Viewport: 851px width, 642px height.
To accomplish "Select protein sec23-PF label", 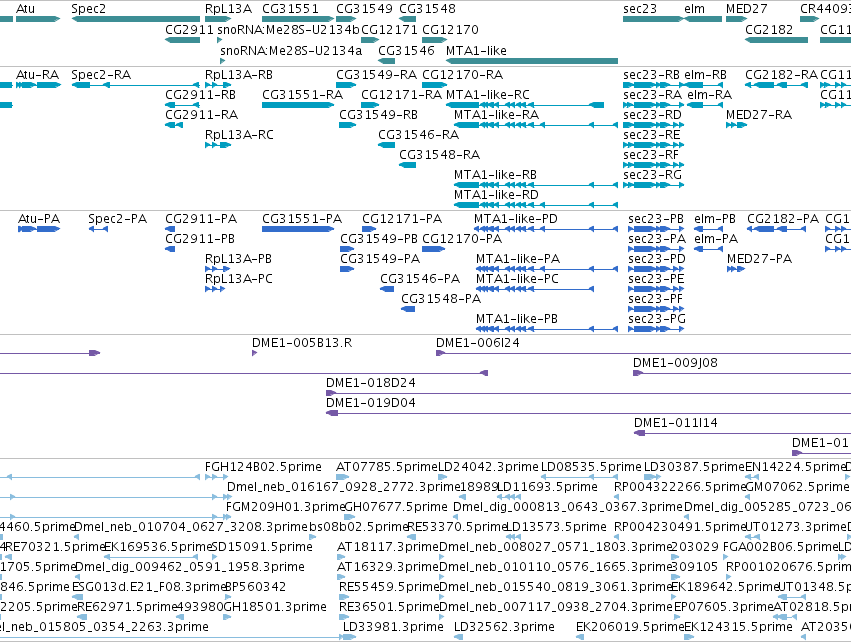I will click(656, 298).
